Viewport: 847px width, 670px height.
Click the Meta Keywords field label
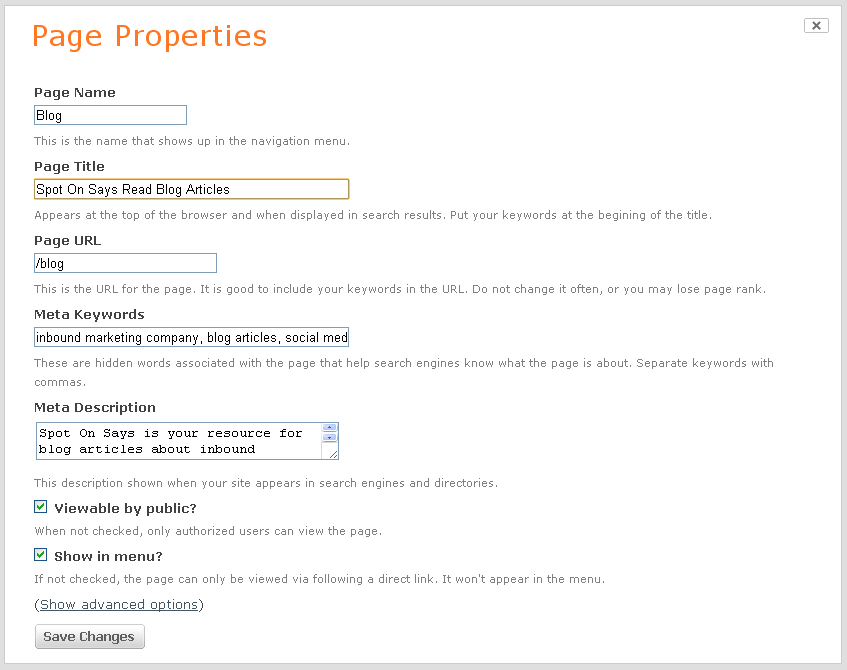pyautogui.click(x=89, y=314)
